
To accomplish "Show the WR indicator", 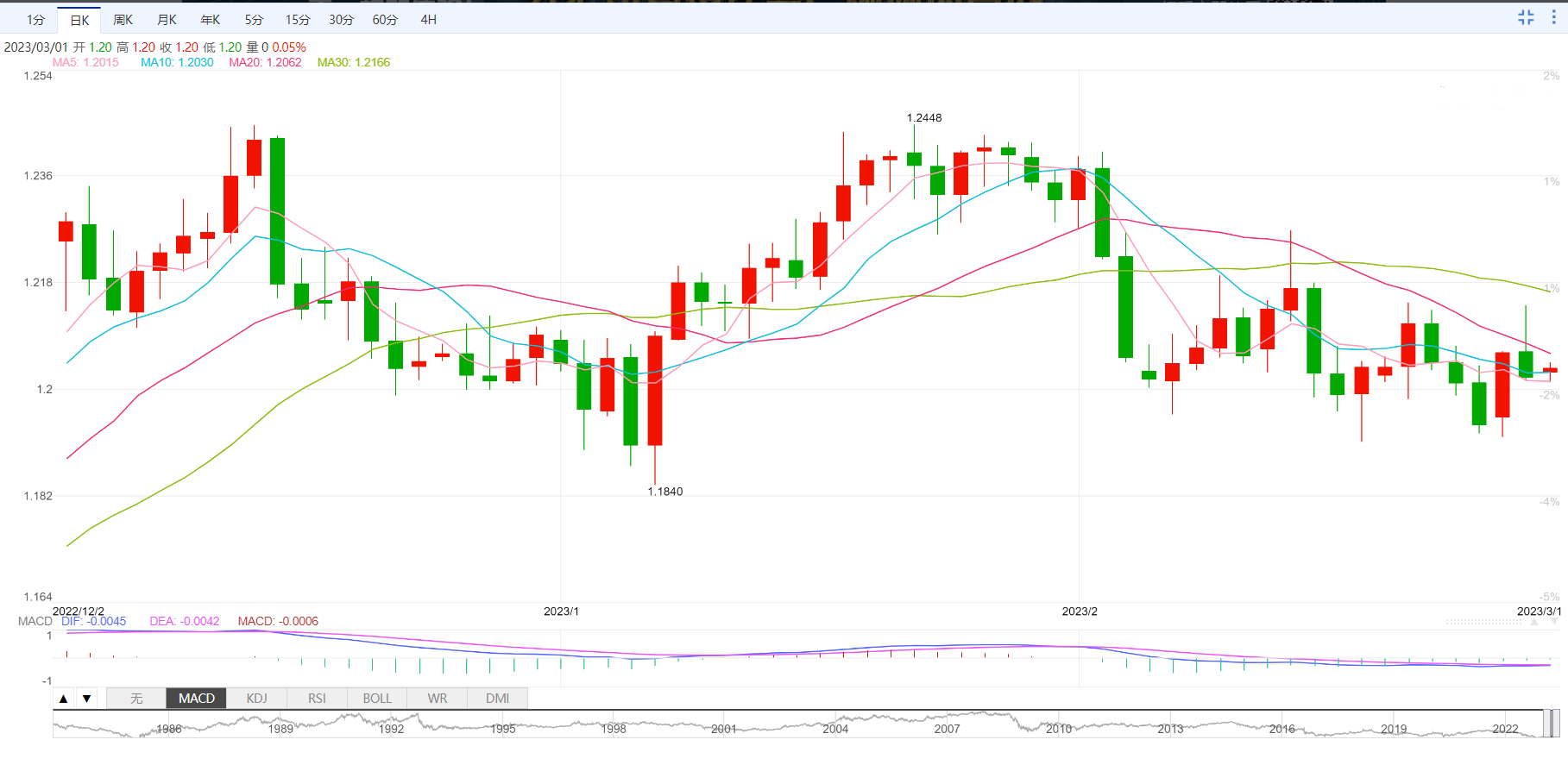I will click(x=438, y=699).
